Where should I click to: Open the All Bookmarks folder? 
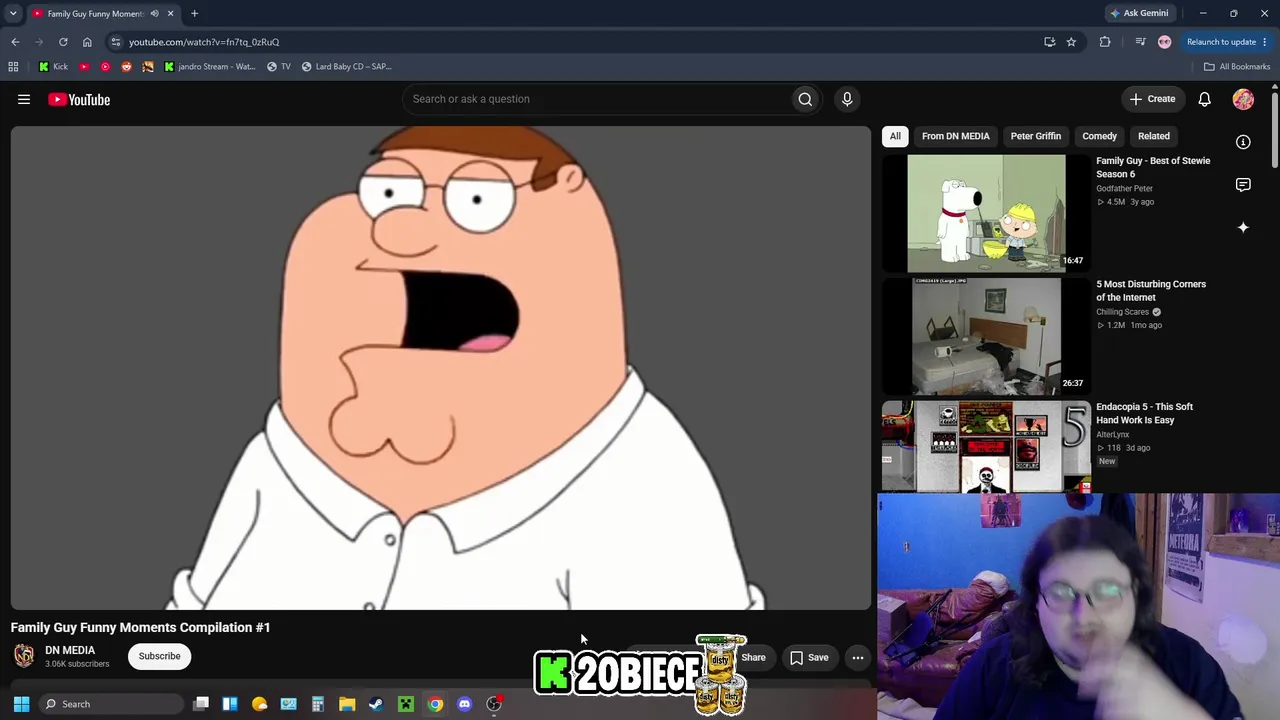pyautogui.click(x=1237, y=67)
